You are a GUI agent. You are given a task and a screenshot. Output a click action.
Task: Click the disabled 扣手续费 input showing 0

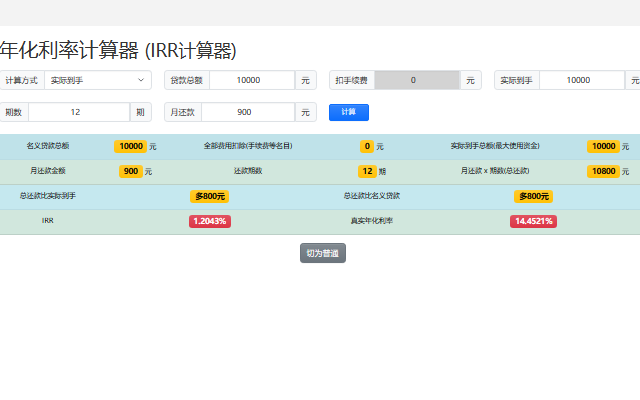point(417,80)
